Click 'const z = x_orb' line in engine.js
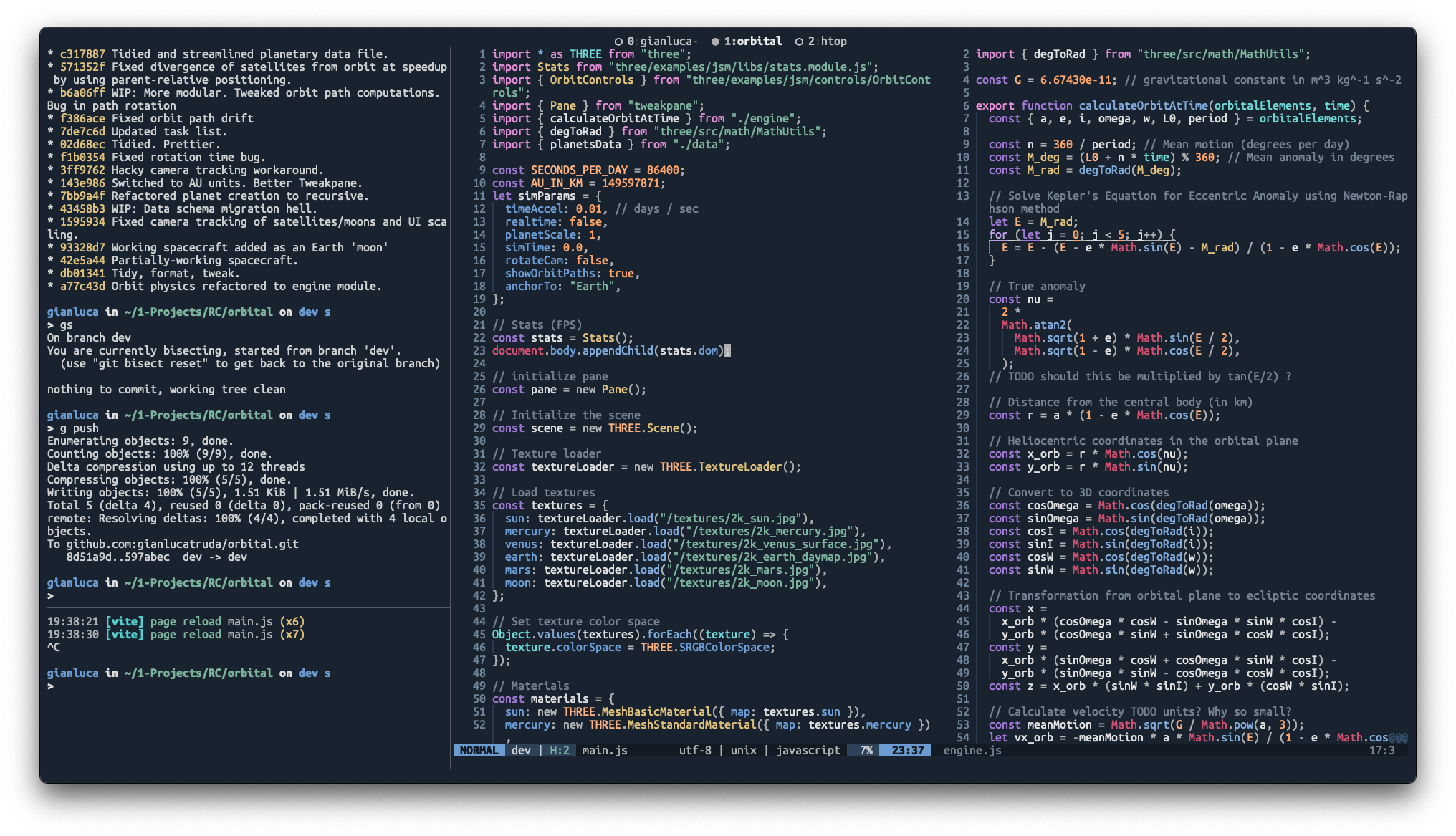This screenshot has width=1456, height=836. click(x=1169, y=686)
